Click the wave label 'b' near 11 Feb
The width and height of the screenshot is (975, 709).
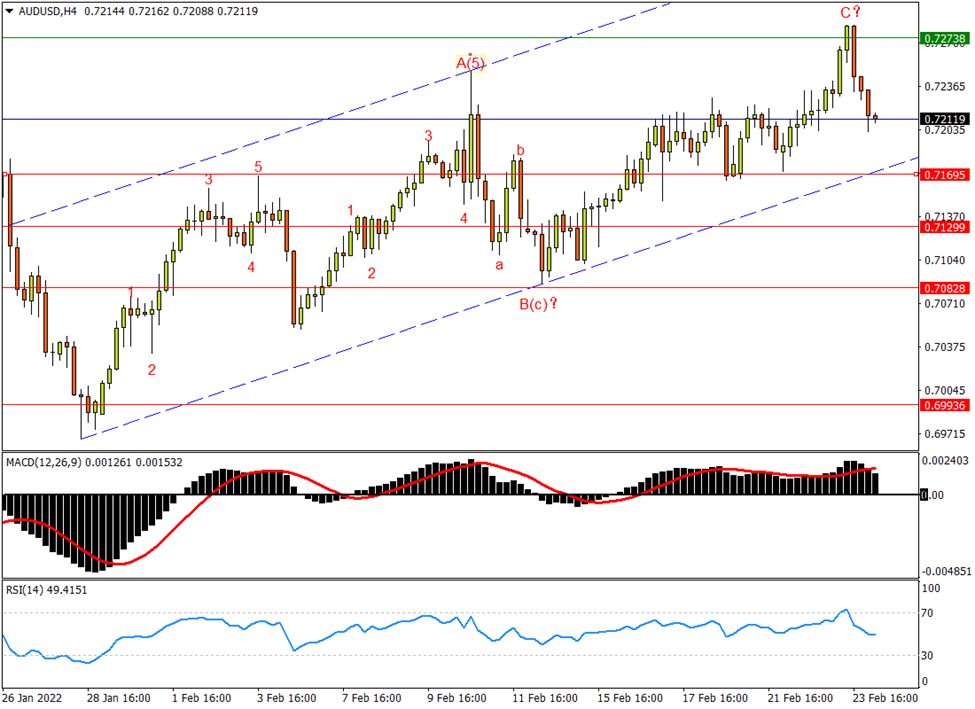tap(520, 150)
